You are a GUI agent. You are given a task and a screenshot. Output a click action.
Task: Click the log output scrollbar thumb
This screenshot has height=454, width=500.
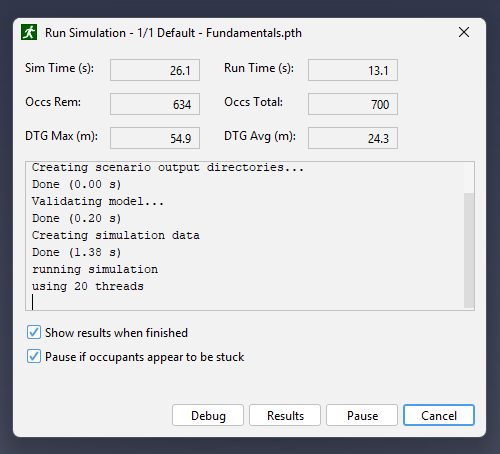tap(469, 250)
